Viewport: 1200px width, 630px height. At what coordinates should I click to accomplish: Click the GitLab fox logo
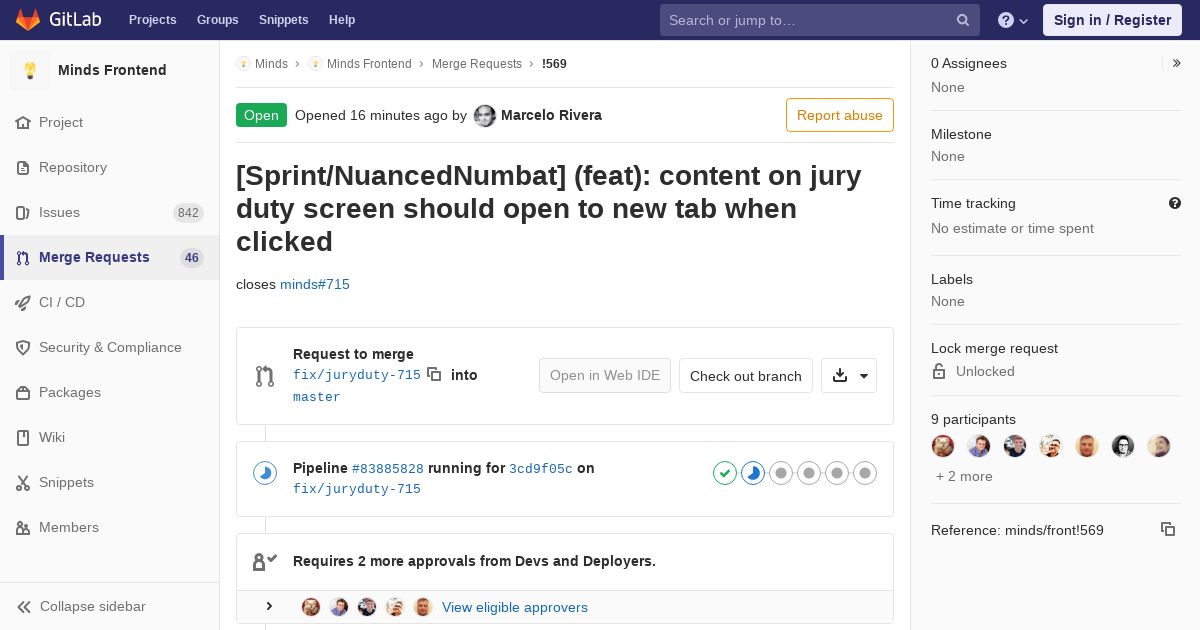(28, 20)
